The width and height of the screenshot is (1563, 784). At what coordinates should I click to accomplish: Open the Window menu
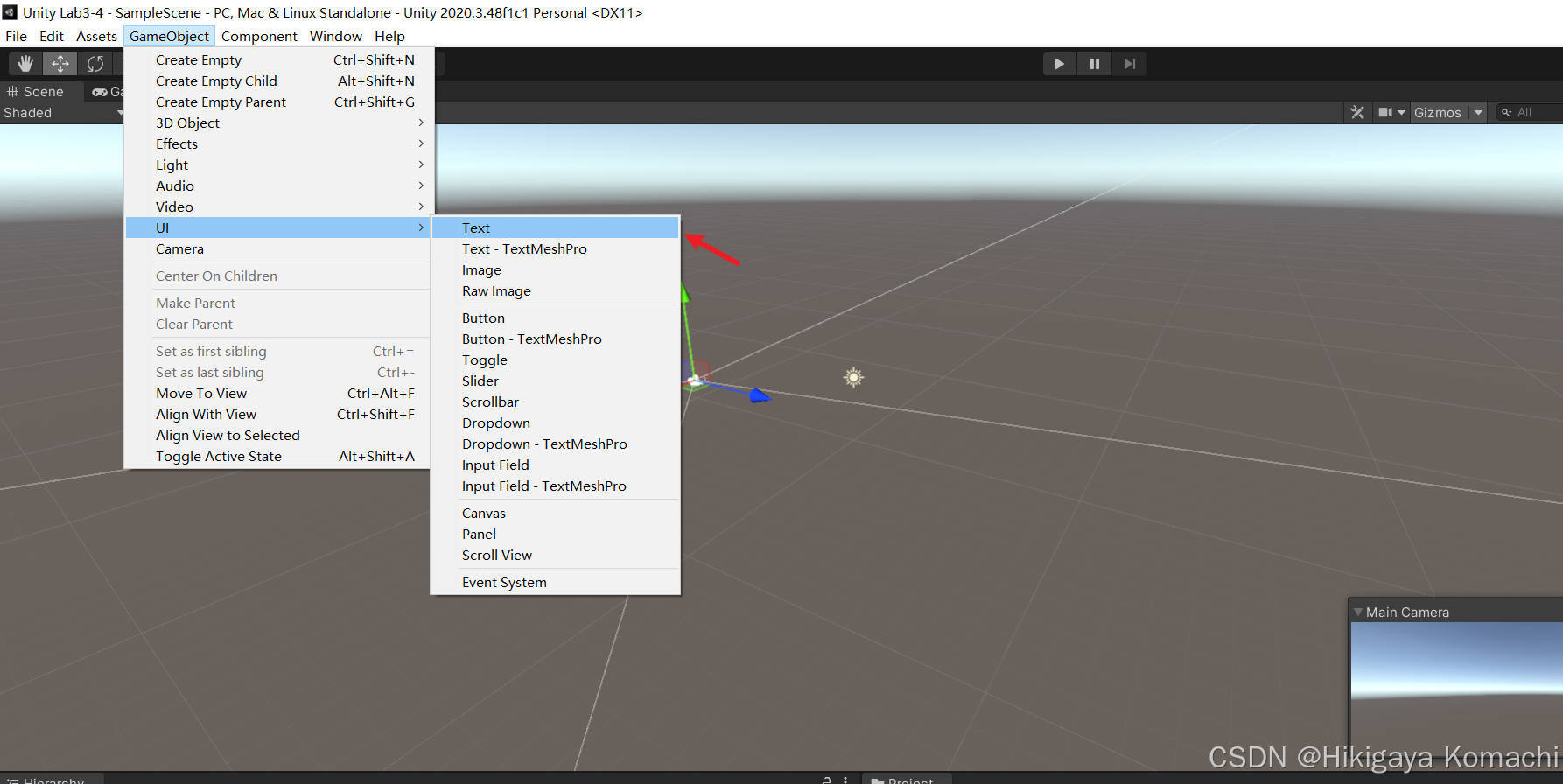click(336, 36)
